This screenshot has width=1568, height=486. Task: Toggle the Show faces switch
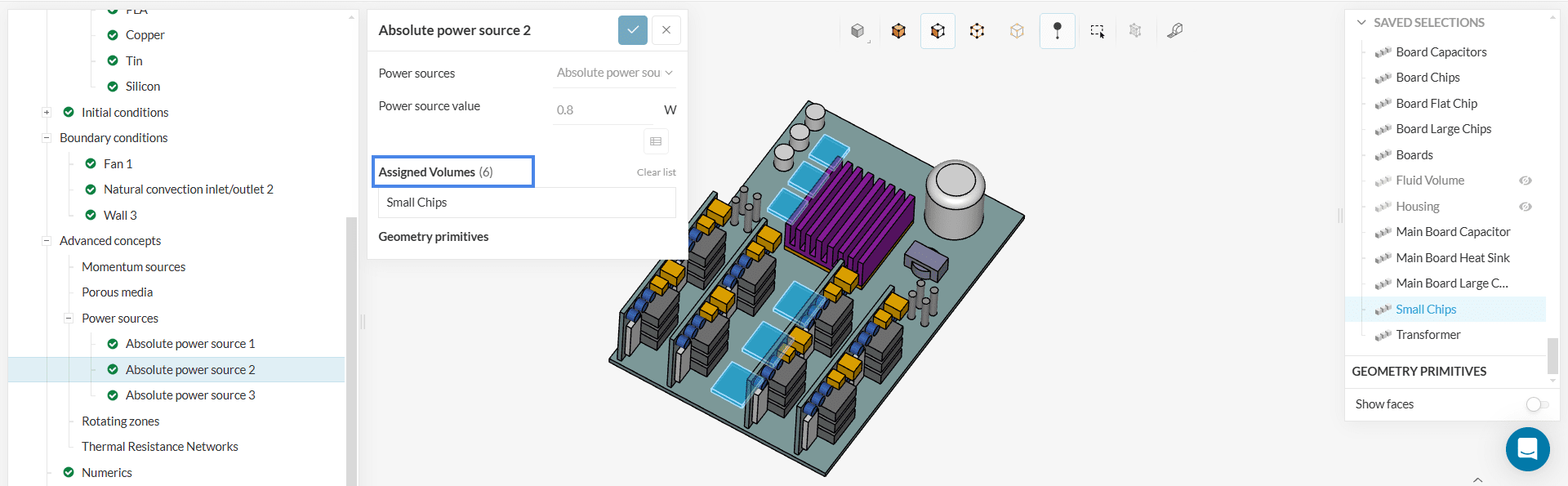pos(1536,404)
